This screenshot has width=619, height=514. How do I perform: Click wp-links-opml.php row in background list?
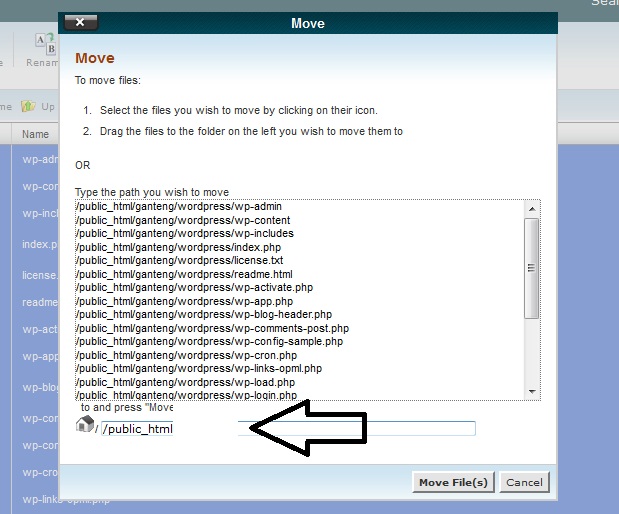pyautogui.click(x=66, y=499)
